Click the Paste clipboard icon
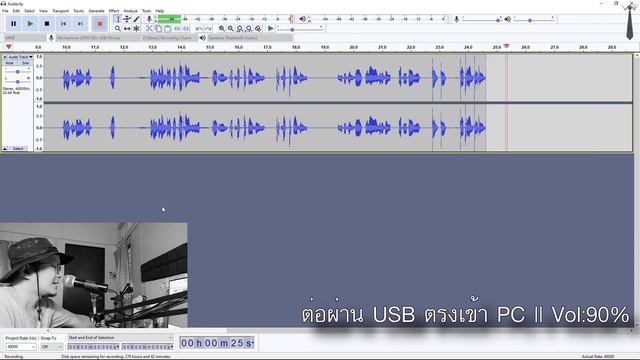 click(167, 29)
